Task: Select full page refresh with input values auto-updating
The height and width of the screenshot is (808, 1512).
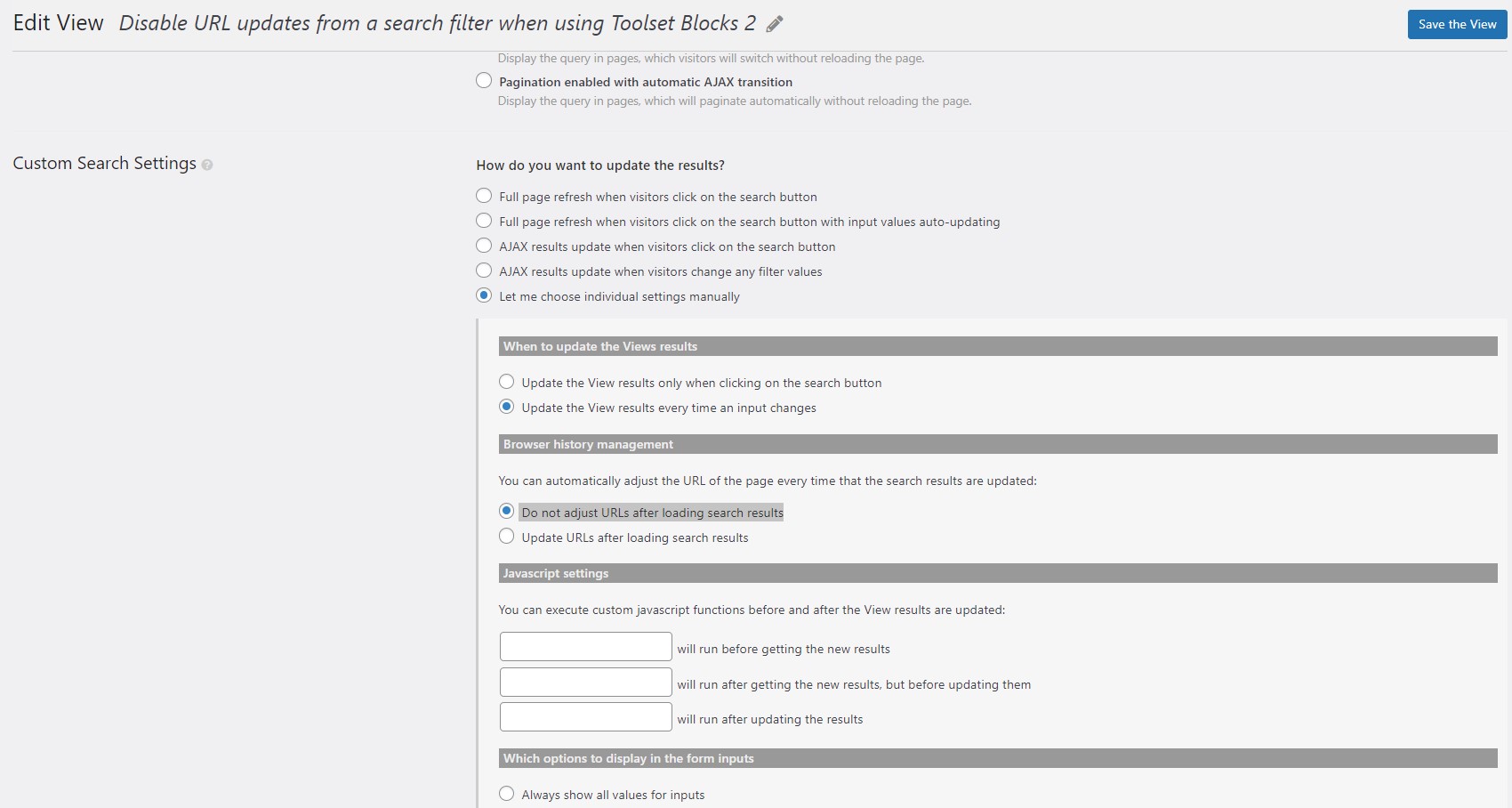Action: [484, 221]
